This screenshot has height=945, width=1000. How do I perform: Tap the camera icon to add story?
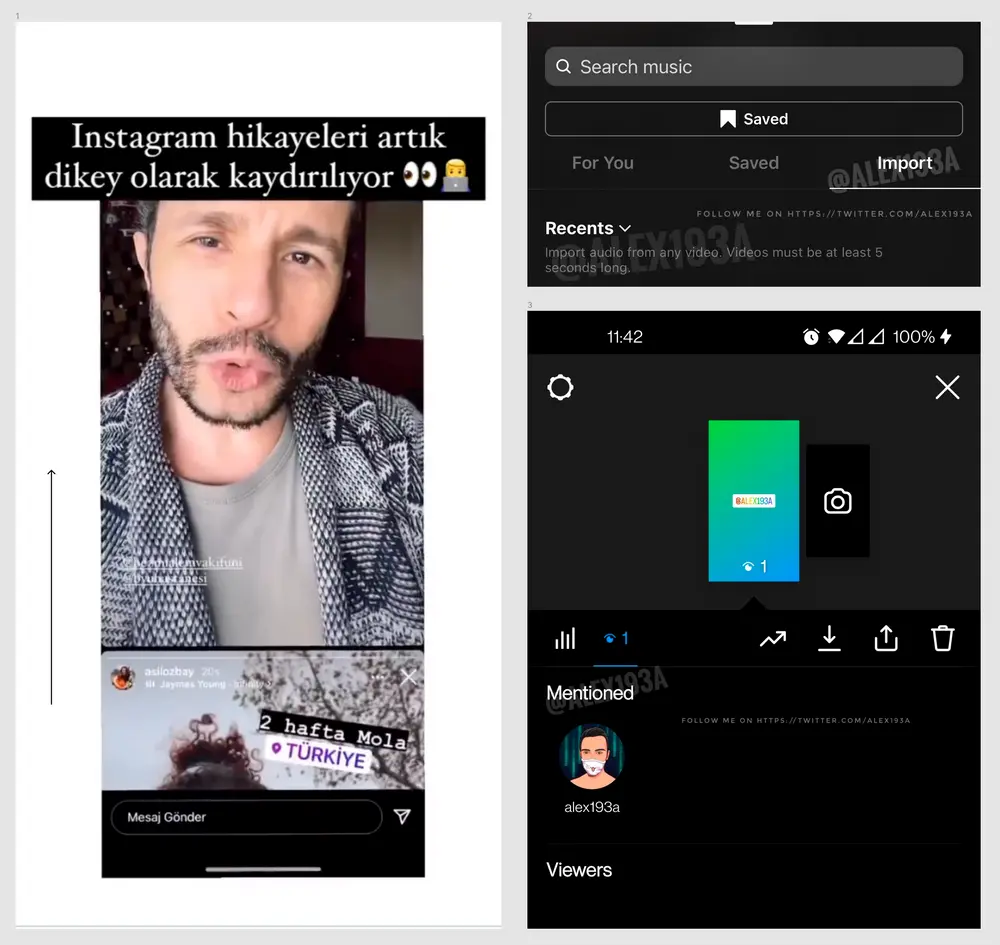(x=837, y=501)
